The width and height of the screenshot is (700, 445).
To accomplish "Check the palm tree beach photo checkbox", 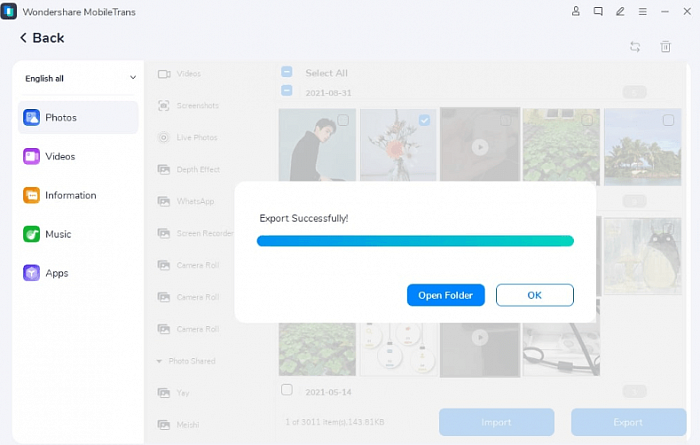I will [668, 120].
